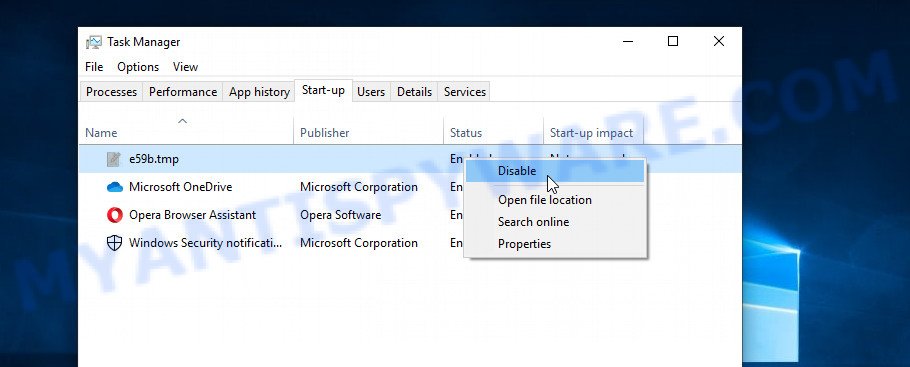910x367 pixels.
Task: Click the Opera Browser Assistant icon
Action: click(115, 215)
